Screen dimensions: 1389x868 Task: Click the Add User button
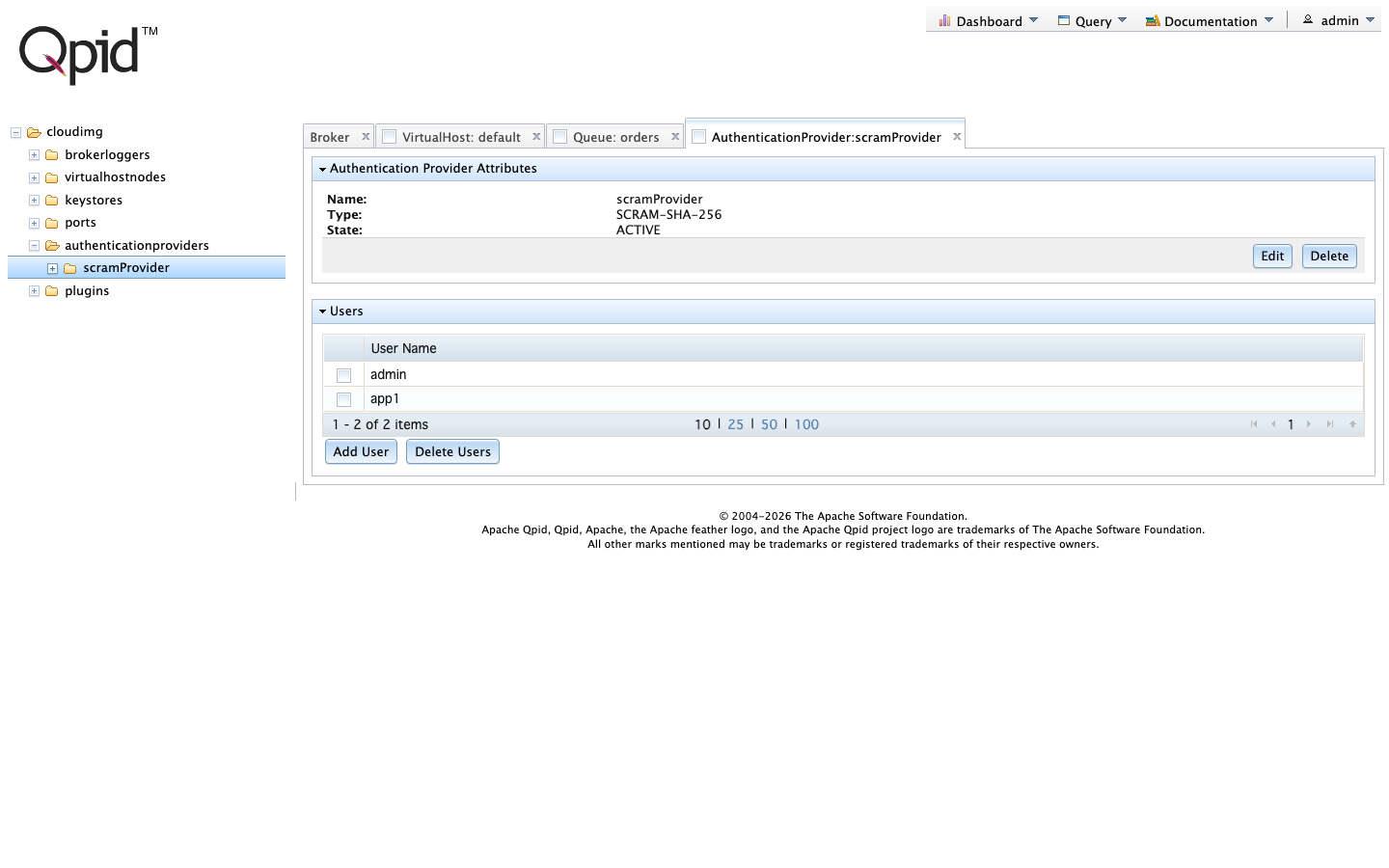361,452
